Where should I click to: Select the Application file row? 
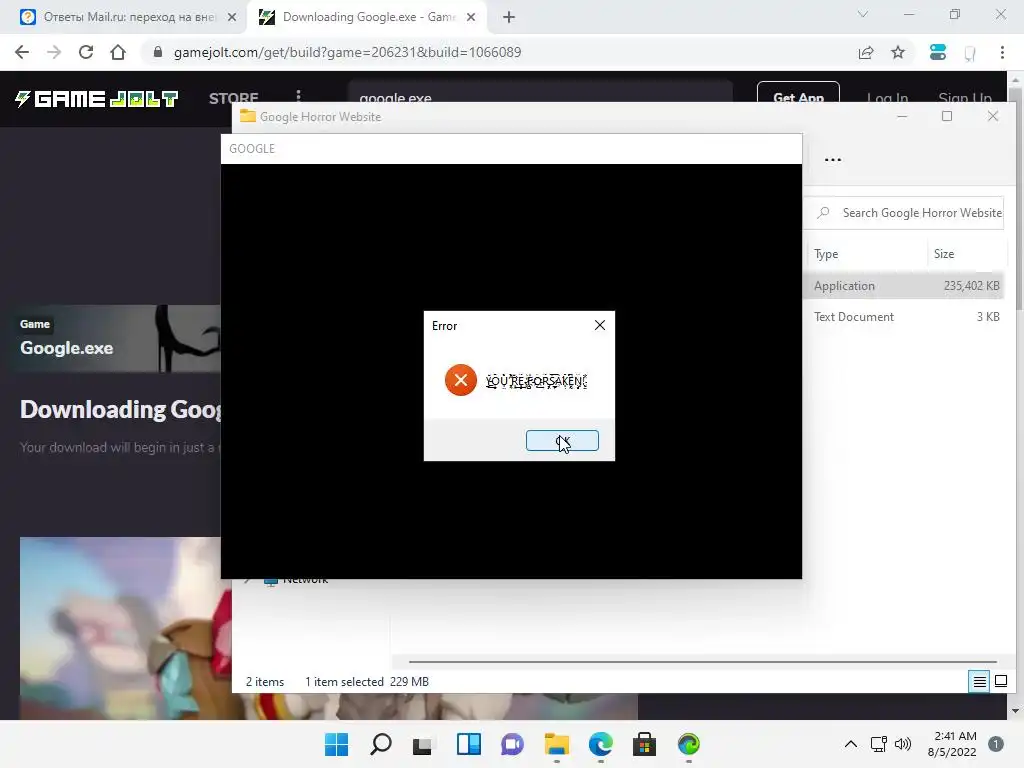[x=904, y=285]
